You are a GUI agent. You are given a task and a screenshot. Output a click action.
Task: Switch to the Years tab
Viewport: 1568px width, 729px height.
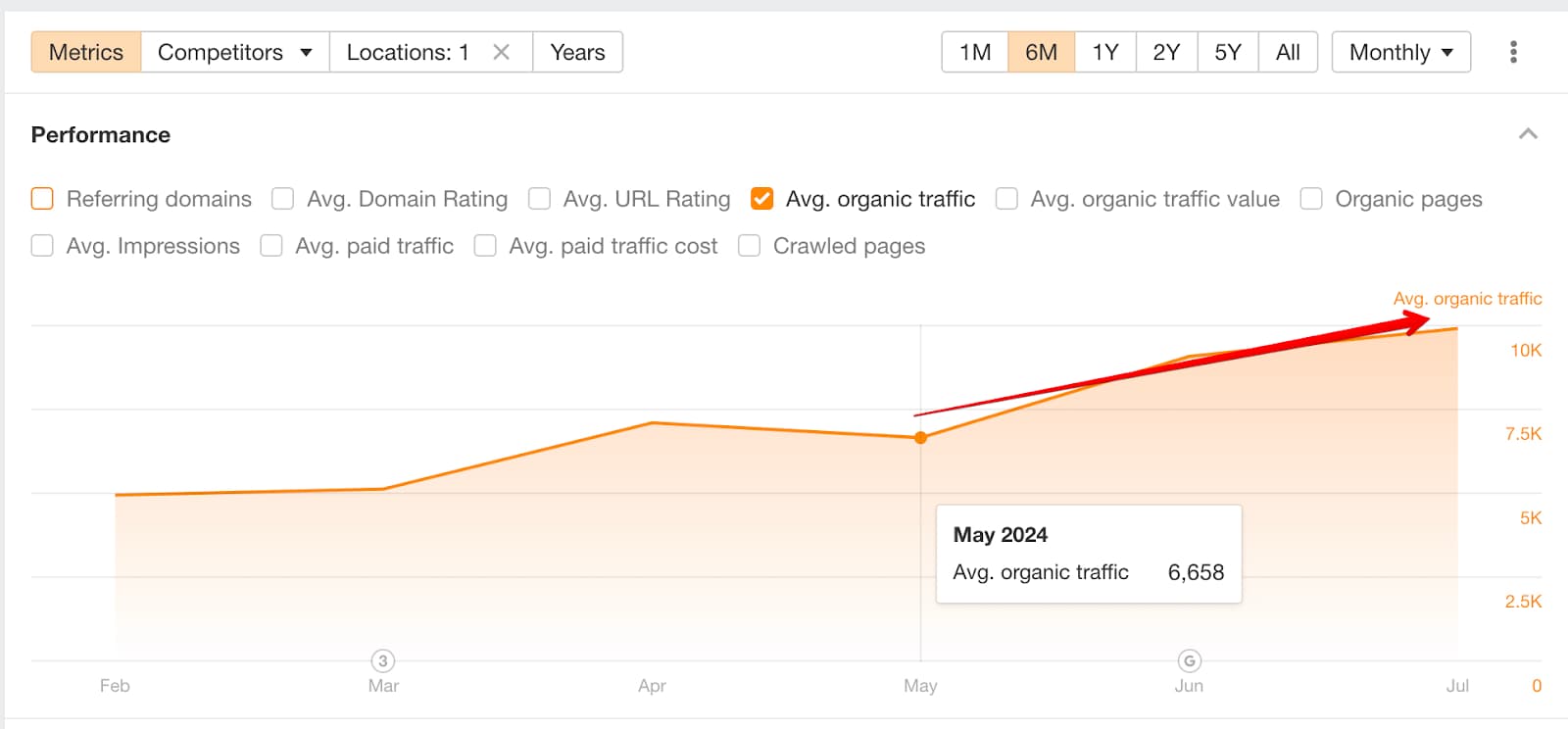pos(577,52)
